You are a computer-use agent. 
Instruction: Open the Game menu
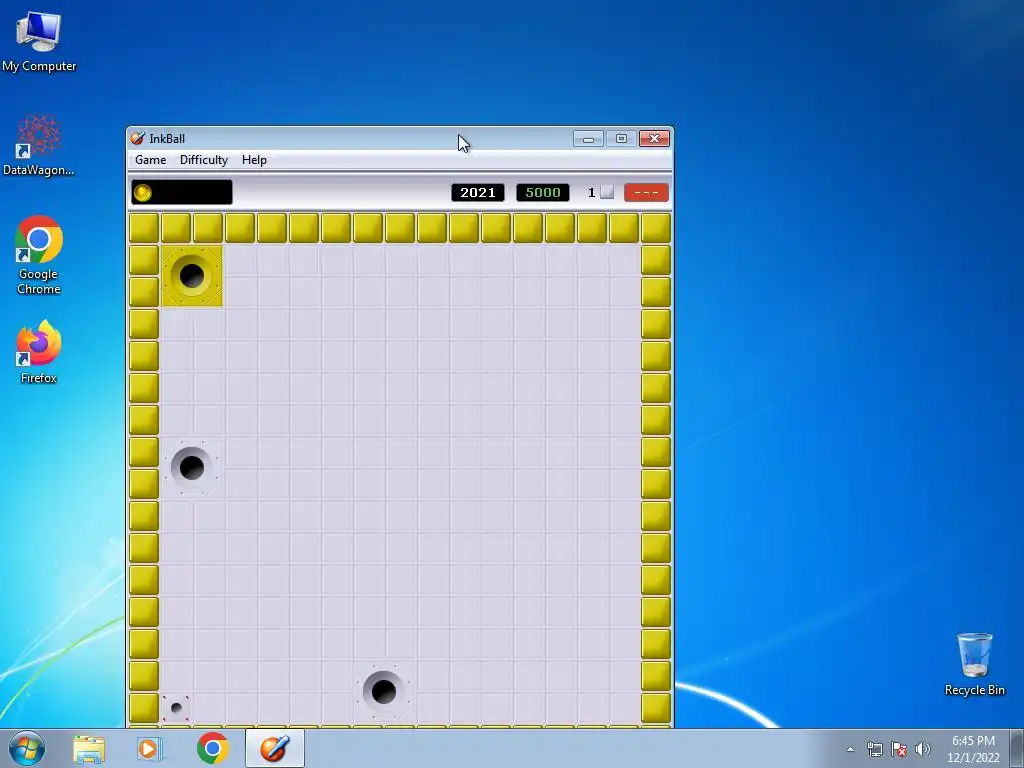pyautogui.click(x=150, y=160)
